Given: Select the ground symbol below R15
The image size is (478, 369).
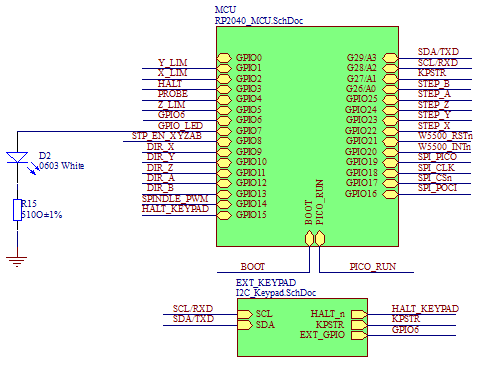Looking at the screenshot, I should pos(17,261).
